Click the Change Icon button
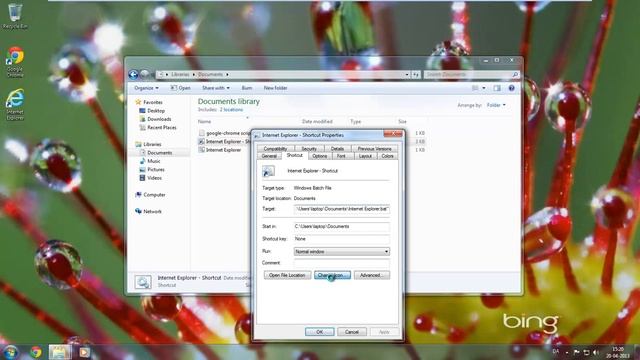Image resolution: width=640 pixels, height=360 pixels. pos(332,275)
